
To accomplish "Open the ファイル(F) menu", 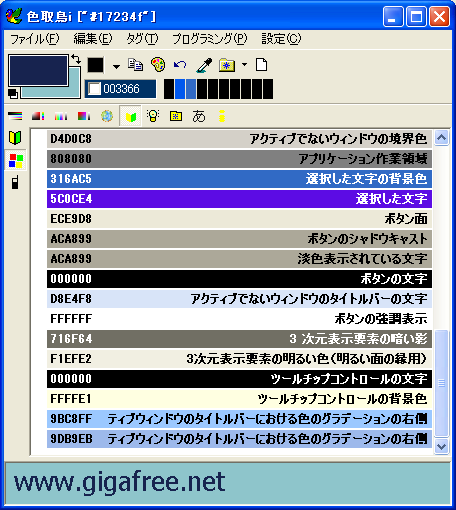I will coord(35,39).
